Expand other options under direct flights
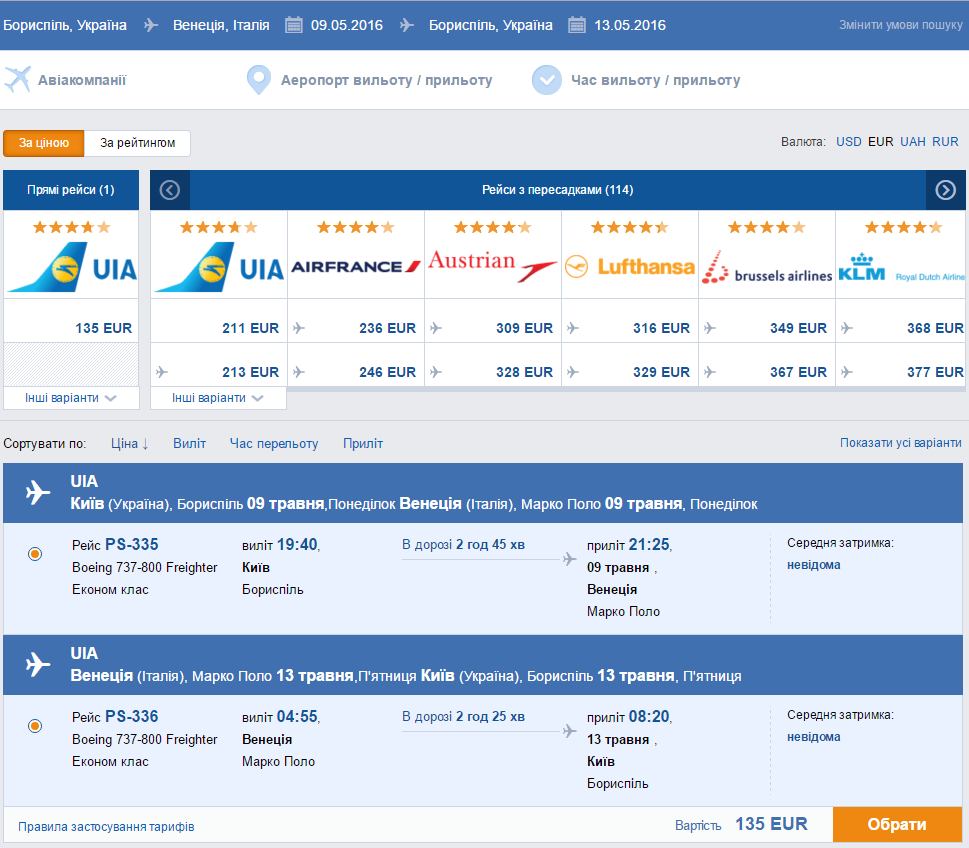969x848 pixels. coord(71,398)
